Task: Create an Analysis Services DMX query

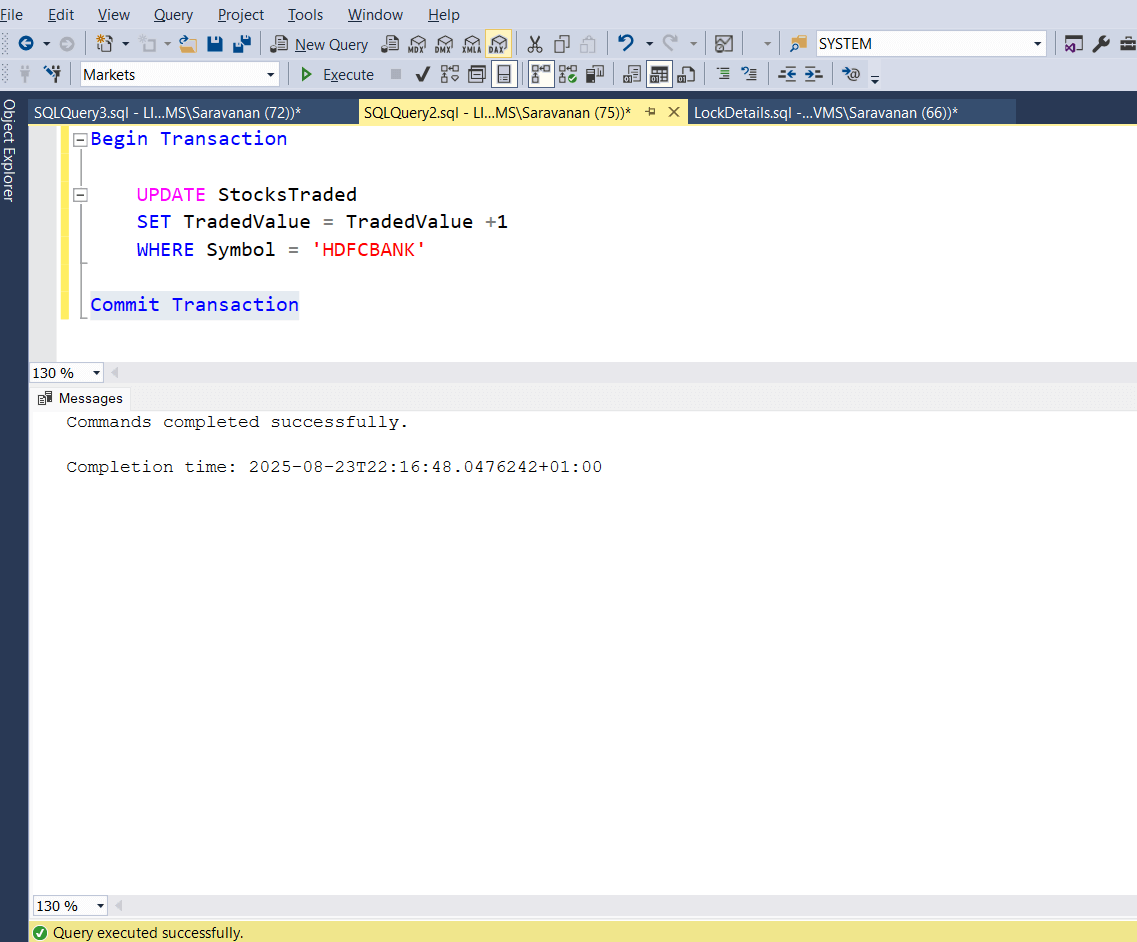Action: tap(444, 44)
